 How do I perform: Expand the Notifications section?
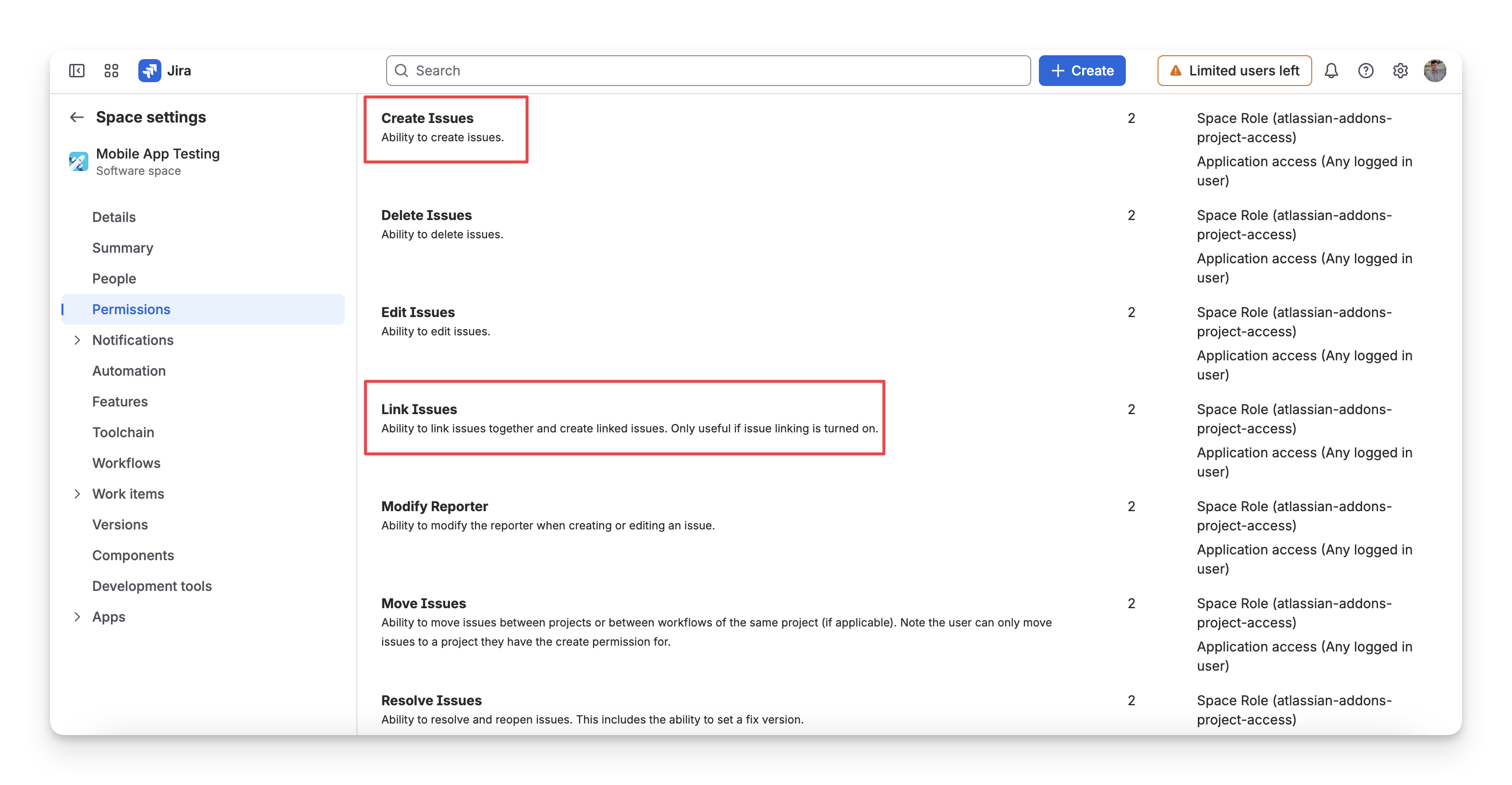[77, 340]
